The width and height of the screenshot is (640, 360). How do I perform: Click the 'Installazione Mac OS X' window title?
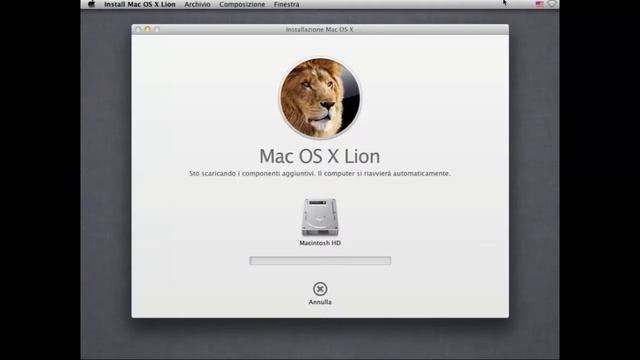click(x=320, y=29)
